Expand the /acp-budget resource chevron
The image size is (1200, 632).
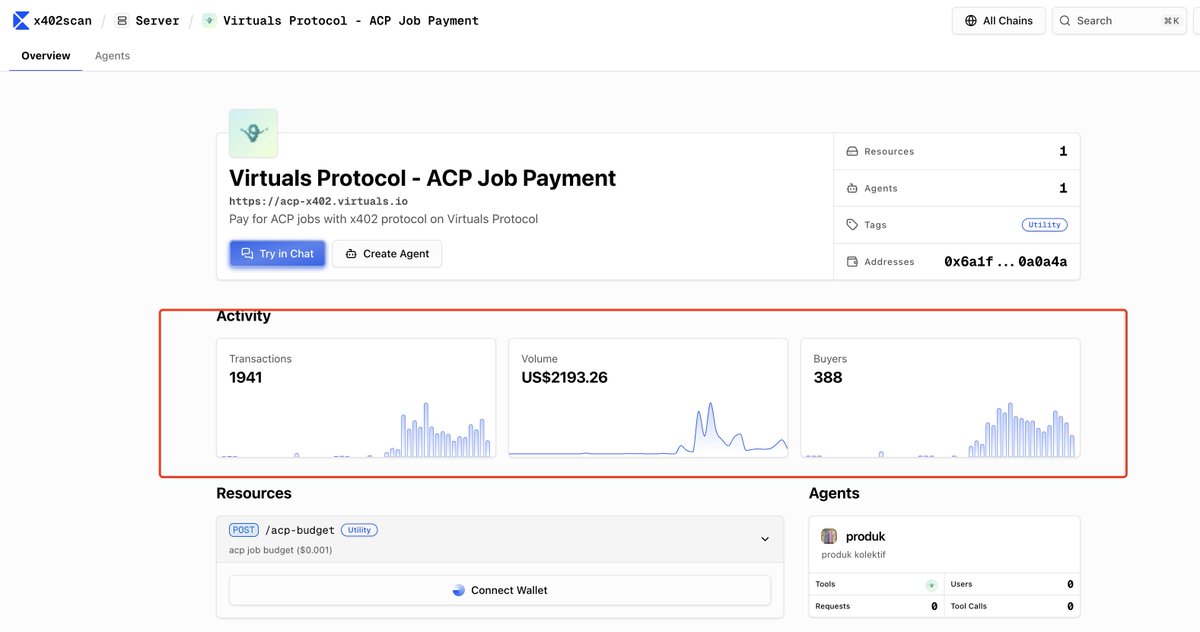pos(766,538)
